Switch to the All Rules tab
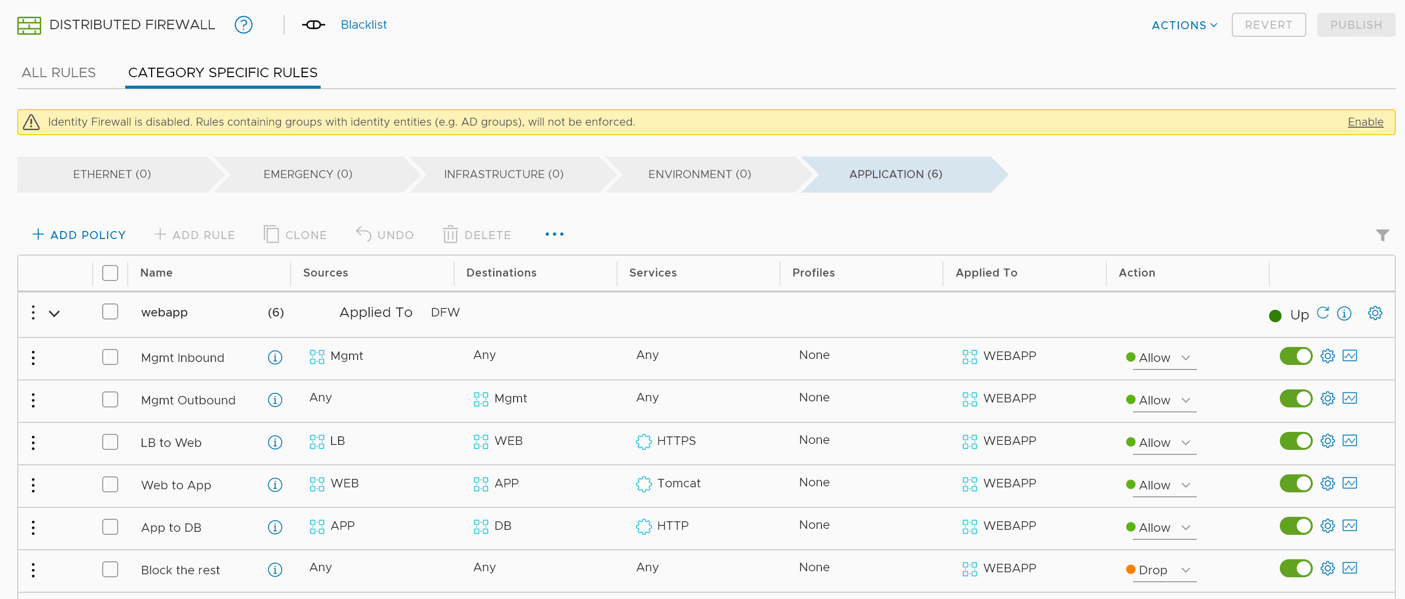The image size is (1405, 599). click(x=59, y=73)
